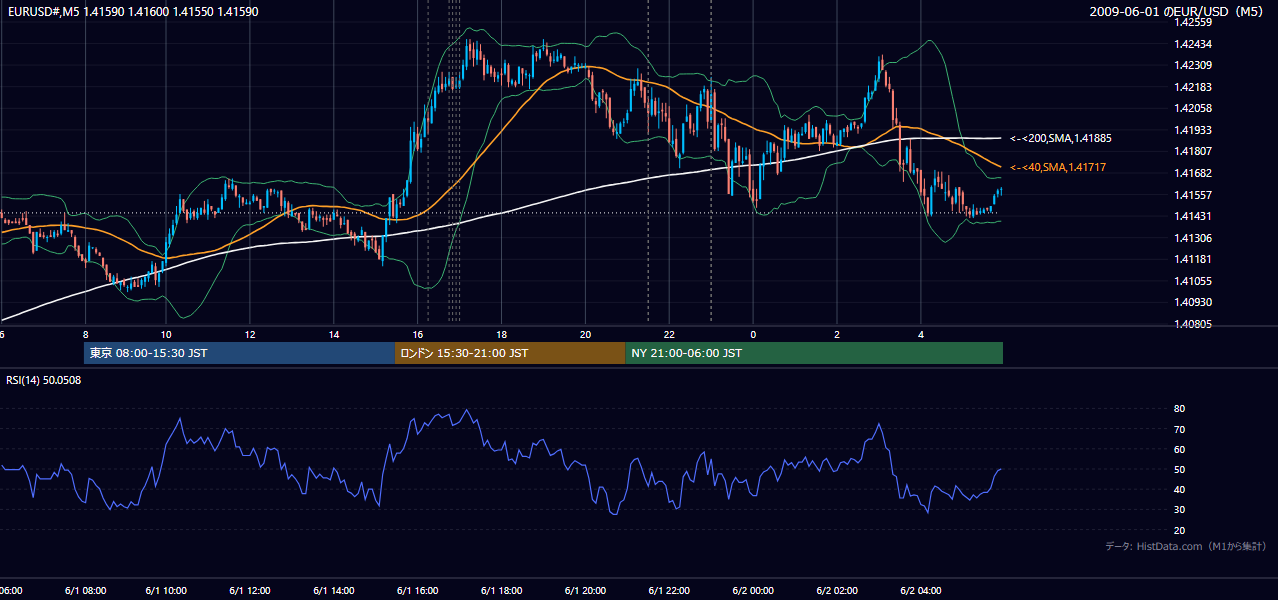
Task: Select the NY 21:00-06:00 JST session bar
Action: (814, 353)
